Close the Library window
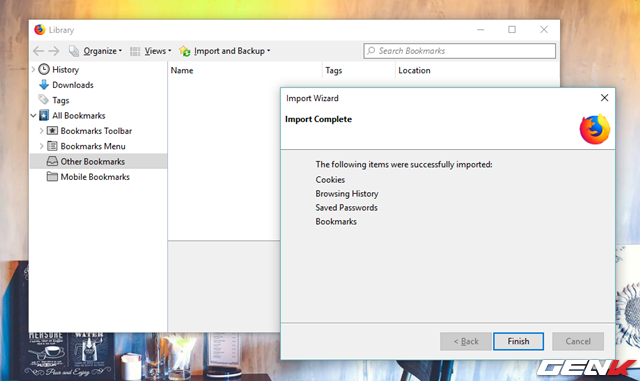The height and width of the screenshot is (381, 640). coord(544,29)
